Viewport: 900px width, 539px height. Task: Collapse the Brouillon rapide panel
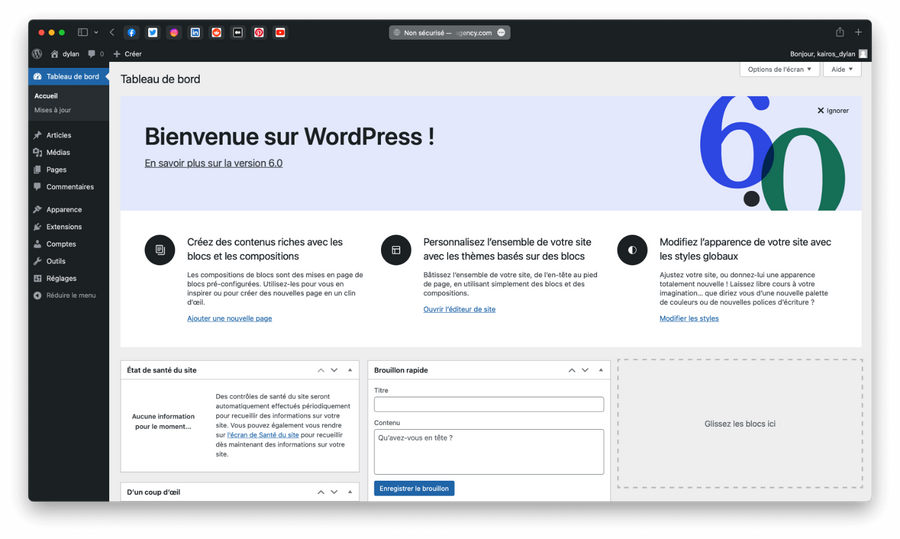[x=600, y=370]
